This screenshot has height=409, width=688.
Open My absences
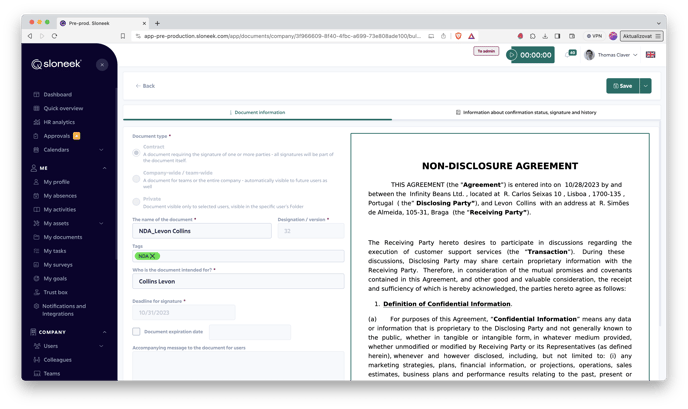[x=60, y=196]
